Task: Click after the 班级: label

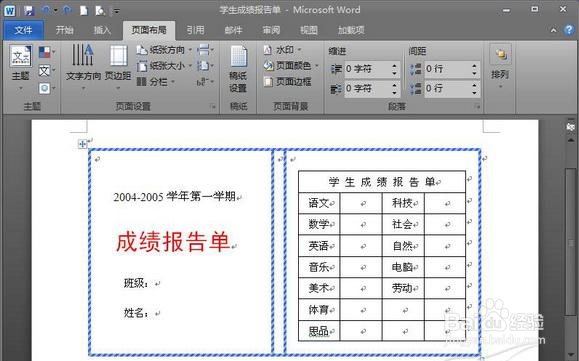Action: pyautogui.click(x=158, y=283)
